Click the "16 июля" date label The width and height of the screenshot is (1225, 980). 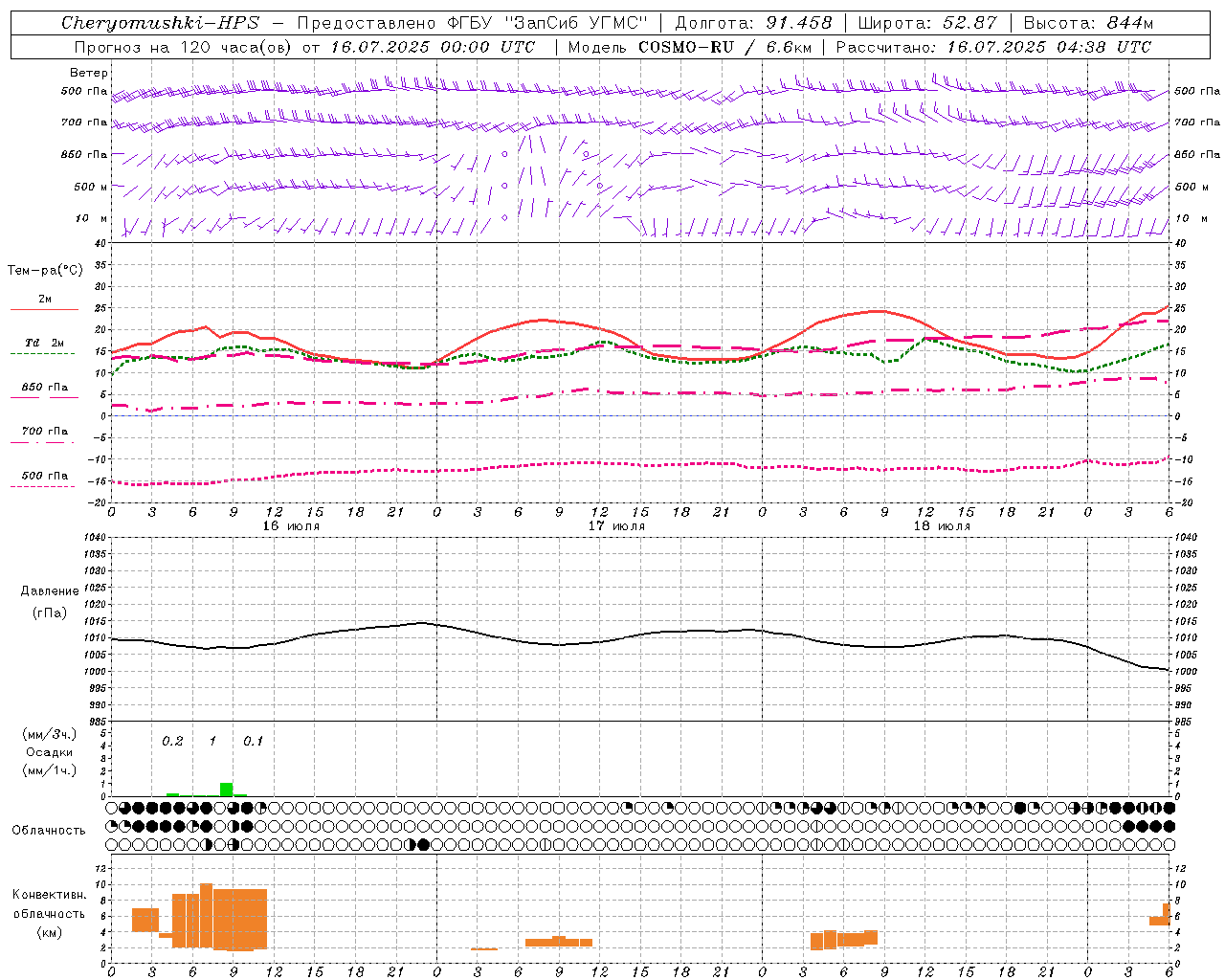point(291,526)
